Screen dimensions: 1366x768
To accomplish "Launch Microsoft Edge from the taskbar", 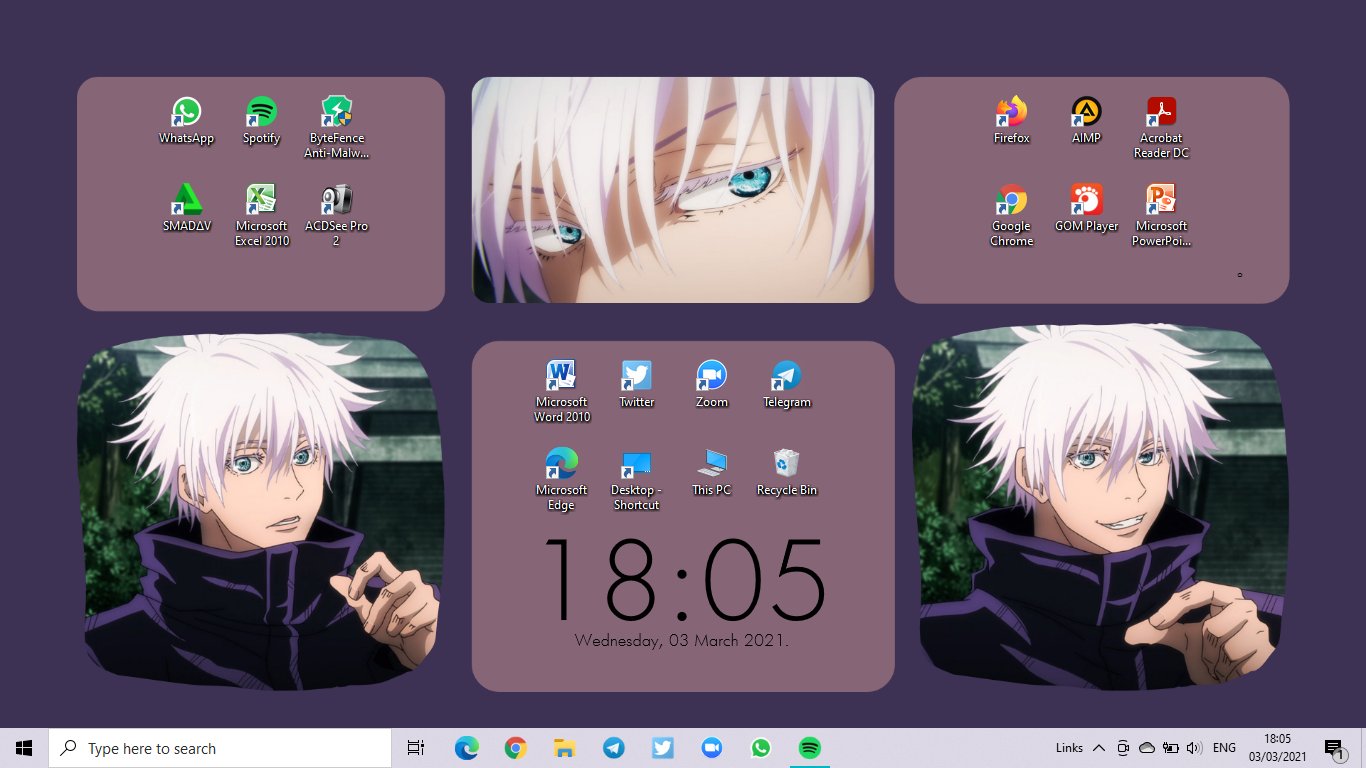I will tap(466, 748).
